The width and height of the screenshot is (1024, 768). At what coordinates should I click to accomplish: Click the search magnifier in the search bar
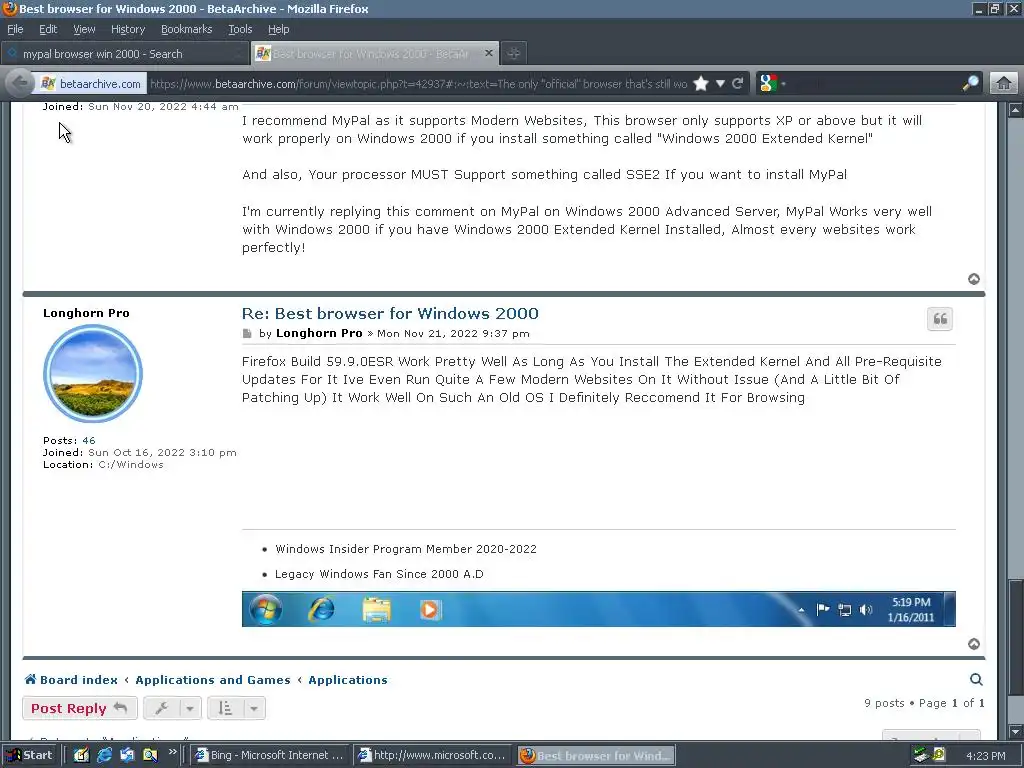coord(970,83)
